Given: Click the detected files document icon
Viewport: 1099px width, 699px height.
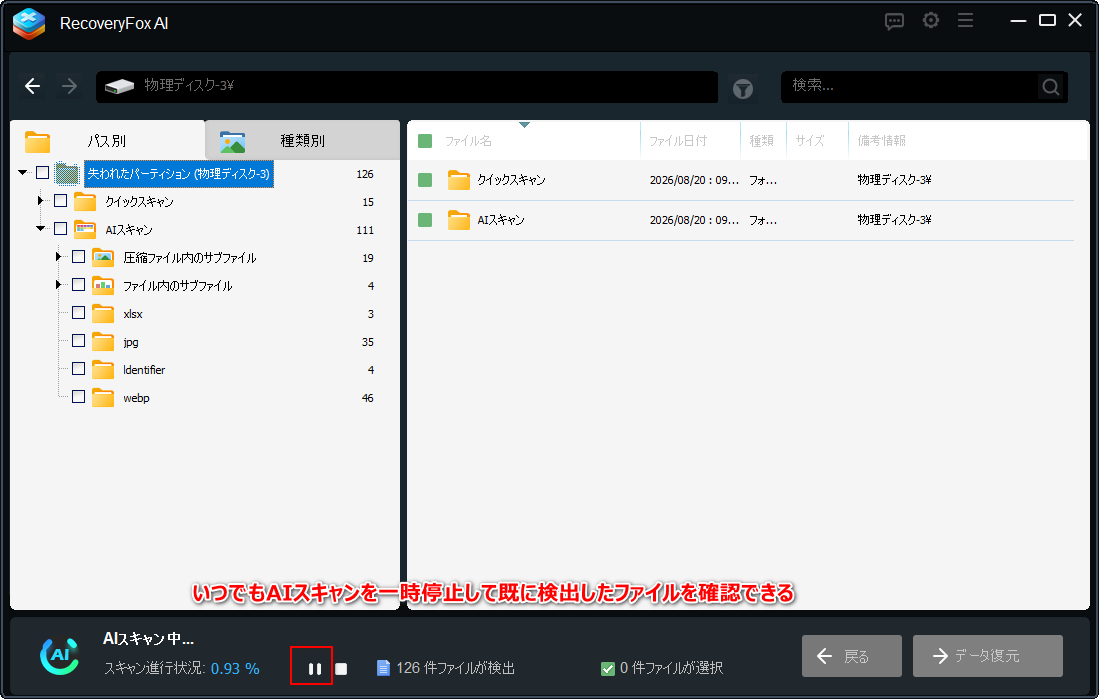Looking at the screenshot, I should click(383, 668).
